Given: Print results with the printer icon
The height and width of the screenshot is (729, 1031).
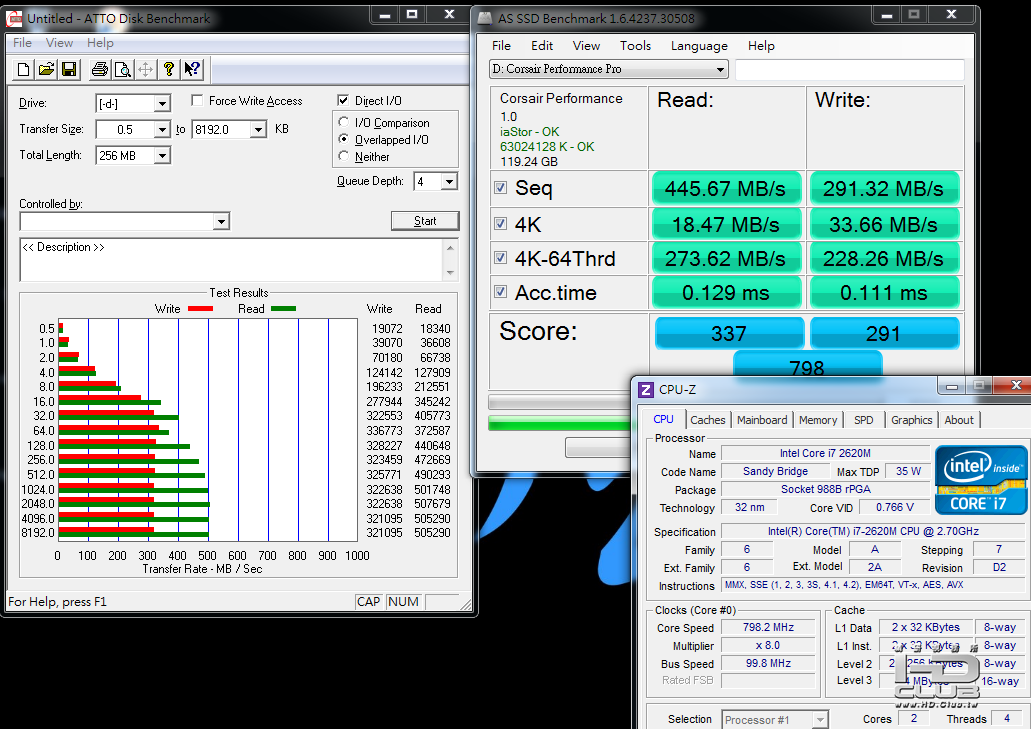Looking at the screenshot, I should pyautogui.click(x=99, y=69).
